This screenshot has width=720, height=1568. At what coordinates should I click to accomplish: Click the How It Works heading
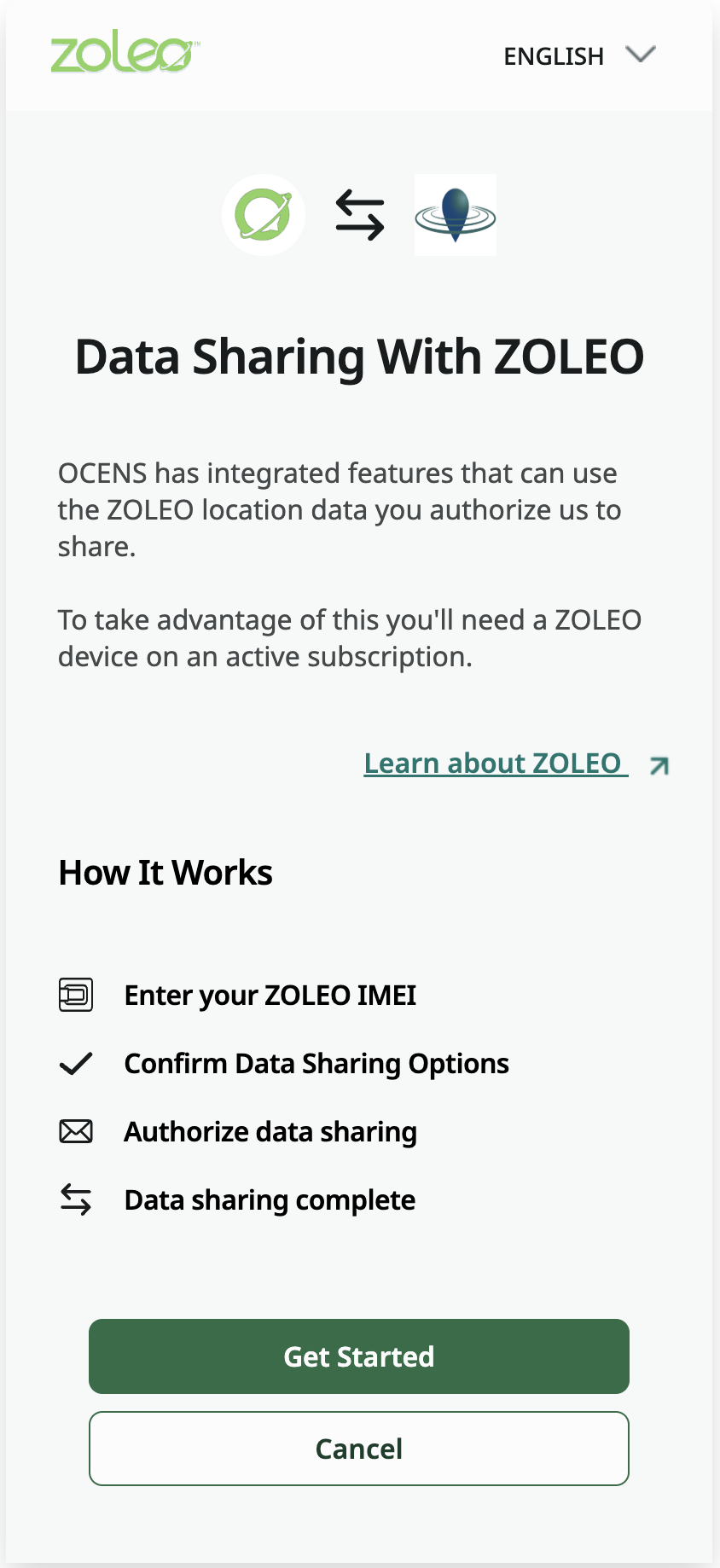coord(165,873)
